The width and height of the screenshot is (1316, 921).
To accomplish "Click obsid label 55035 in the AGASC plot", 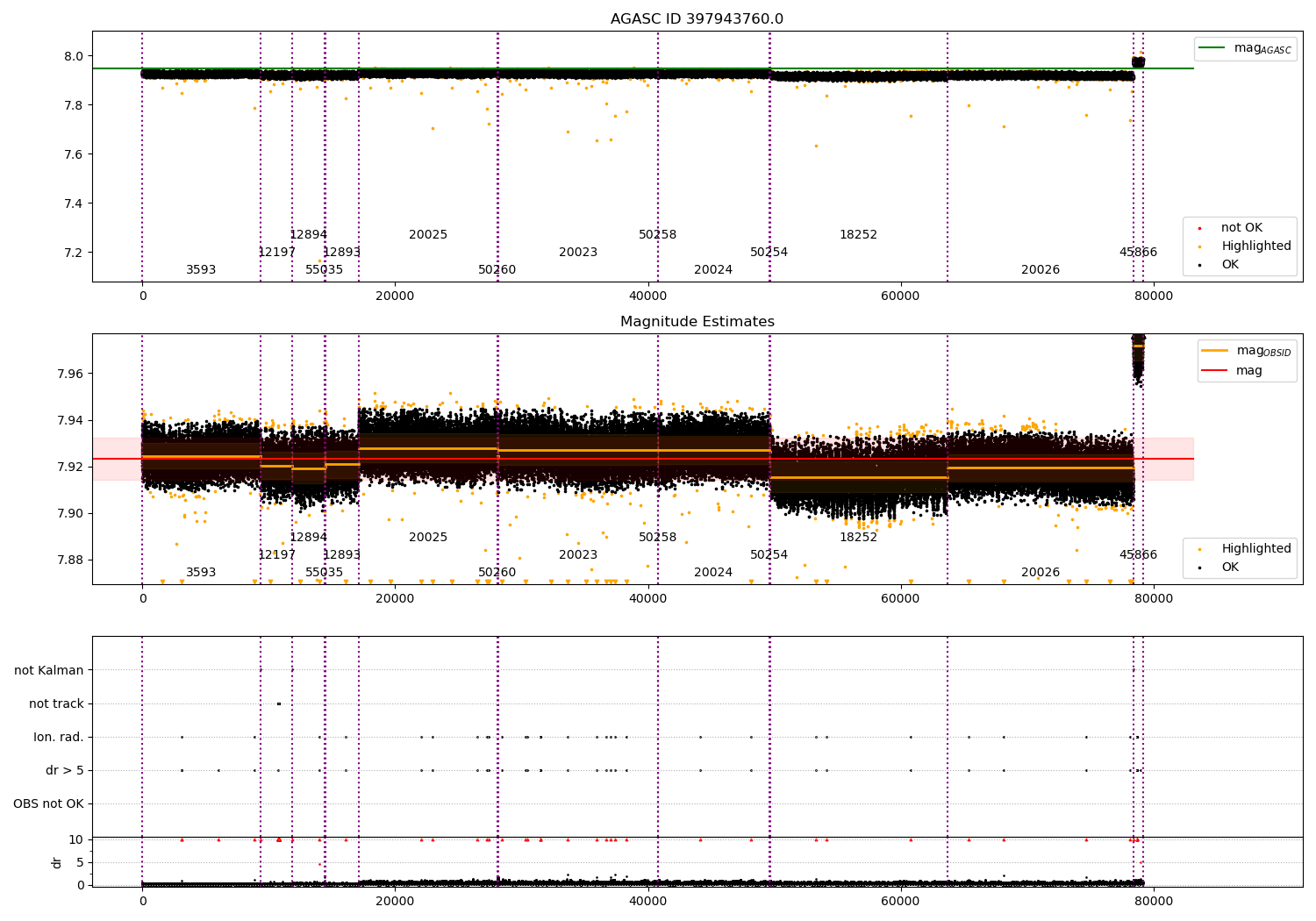I will (325, 270).
